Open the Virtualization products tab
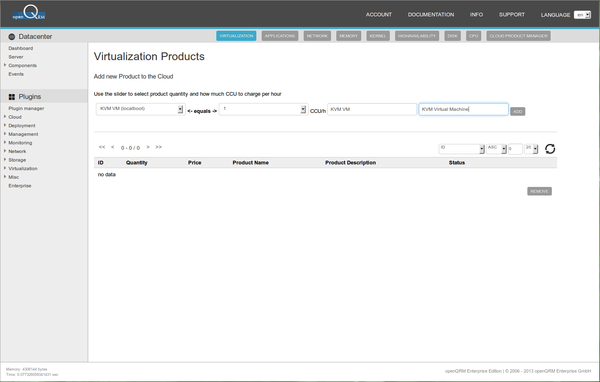 pyautogui.click(x=236, y=36)
